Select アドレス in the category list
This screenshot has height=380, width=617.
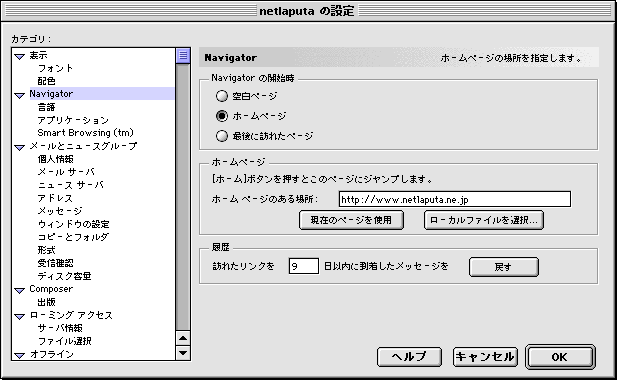coord(55,198)
